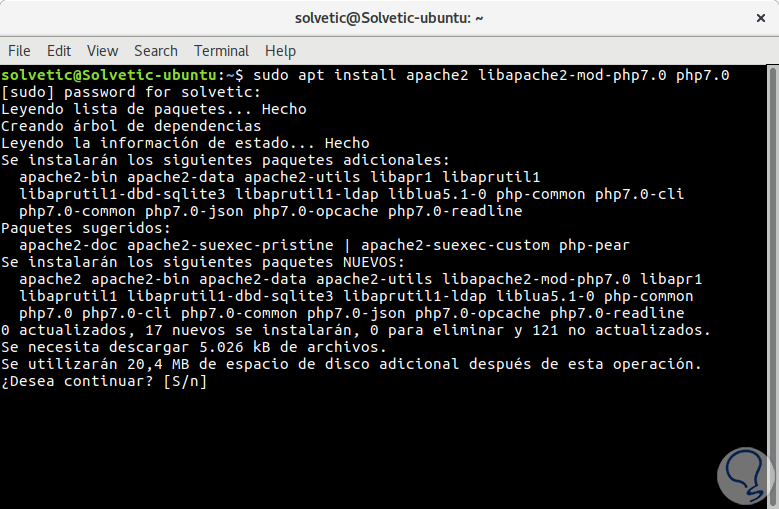Open the View menu
The height and width of the screenshot is (509, 779).
(102, 51)
